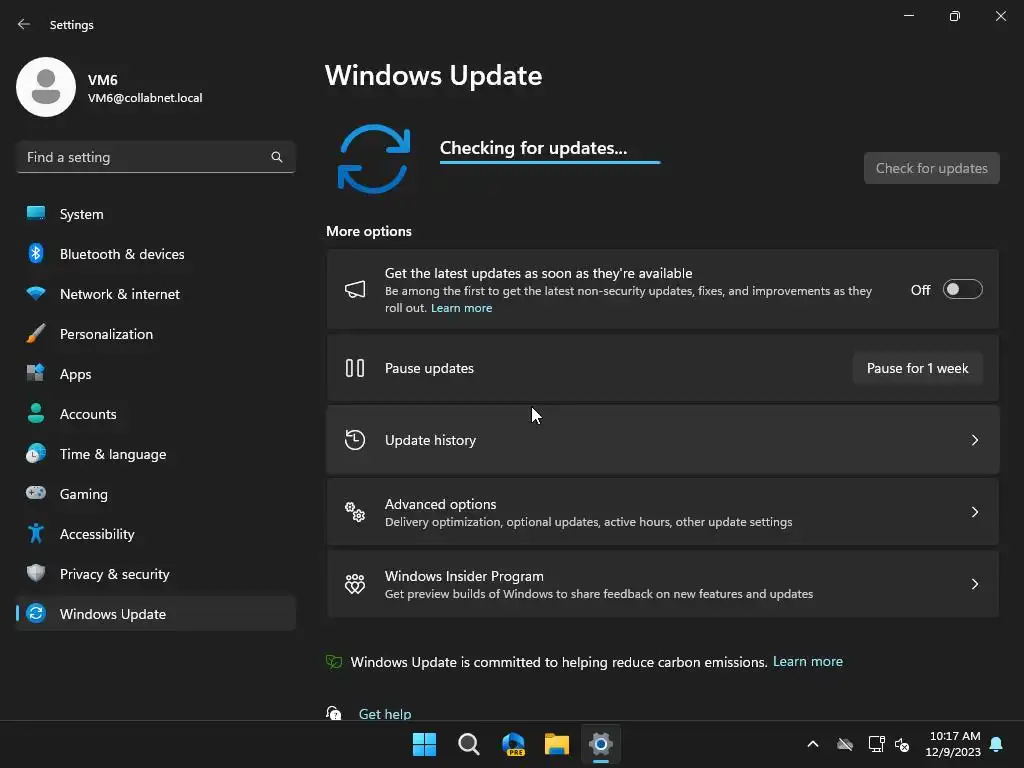Click the Bluetooth icon in sidebar
This screenshot has width=1024, height=768.
point(36,253)
